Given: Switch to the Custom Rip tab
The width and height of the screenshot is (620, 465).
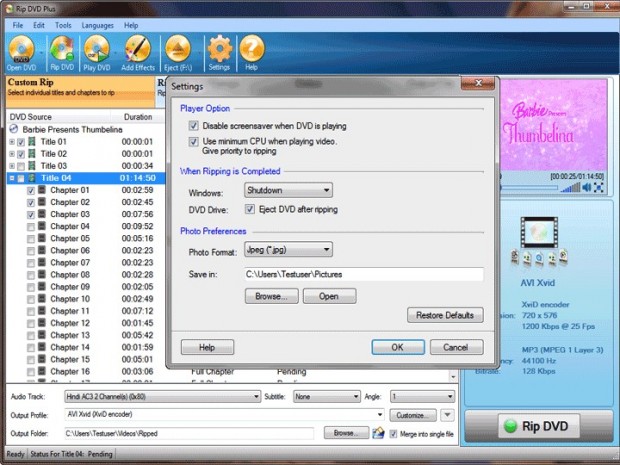Looking at the screenshot, I should (x=80, y=92).
